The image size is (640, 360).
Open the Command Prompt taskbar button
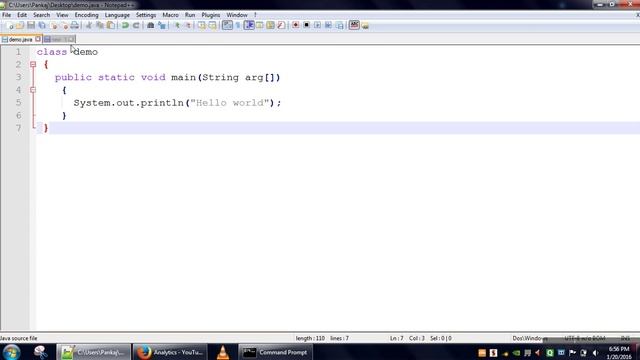pyautogui.click(x=275, y=352)
